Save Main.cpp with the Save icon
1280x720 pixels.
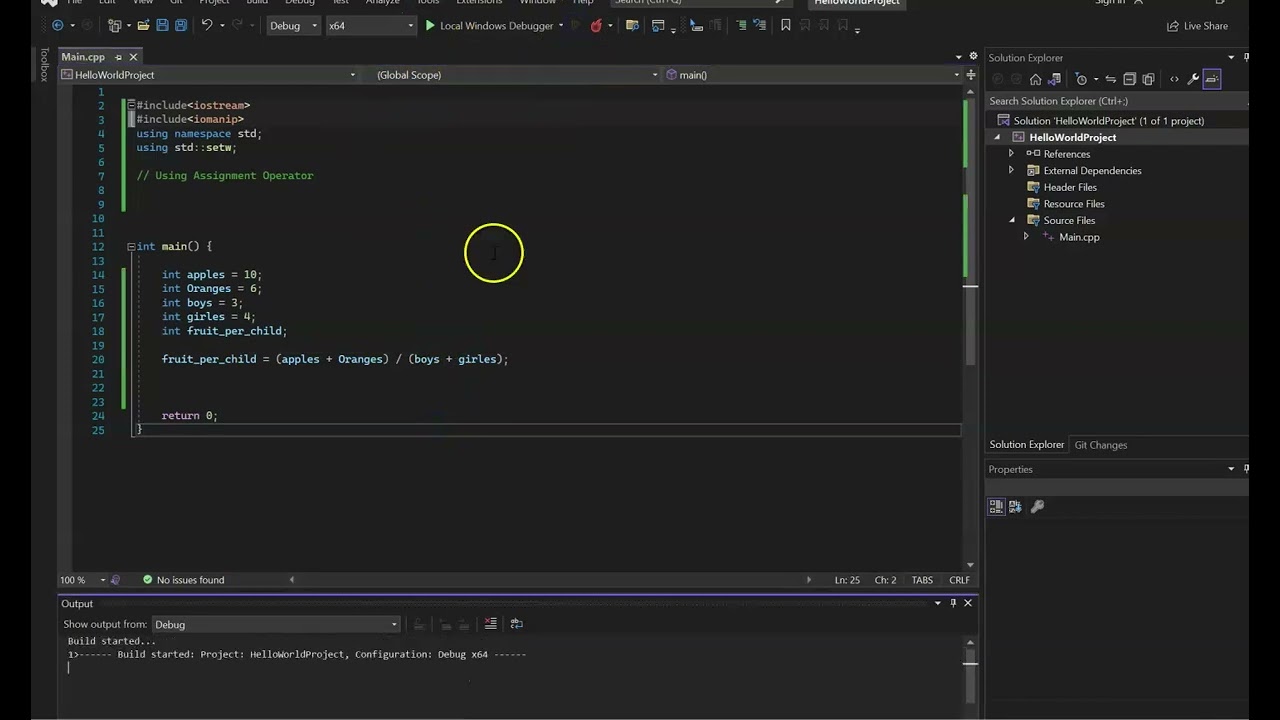pyautogui.click(x=162, y=26)
